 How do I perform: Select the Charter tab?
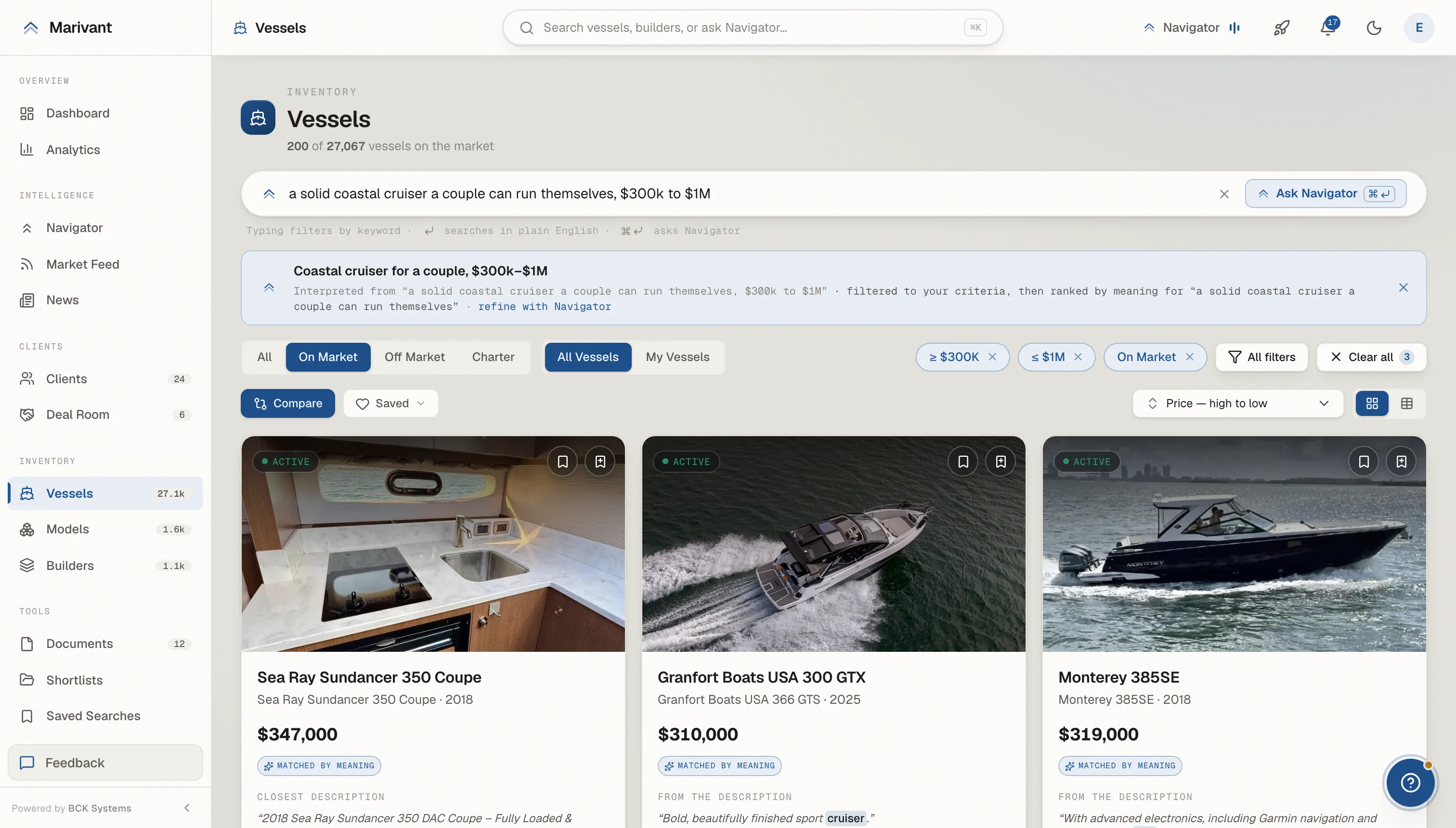pos(493,357)
